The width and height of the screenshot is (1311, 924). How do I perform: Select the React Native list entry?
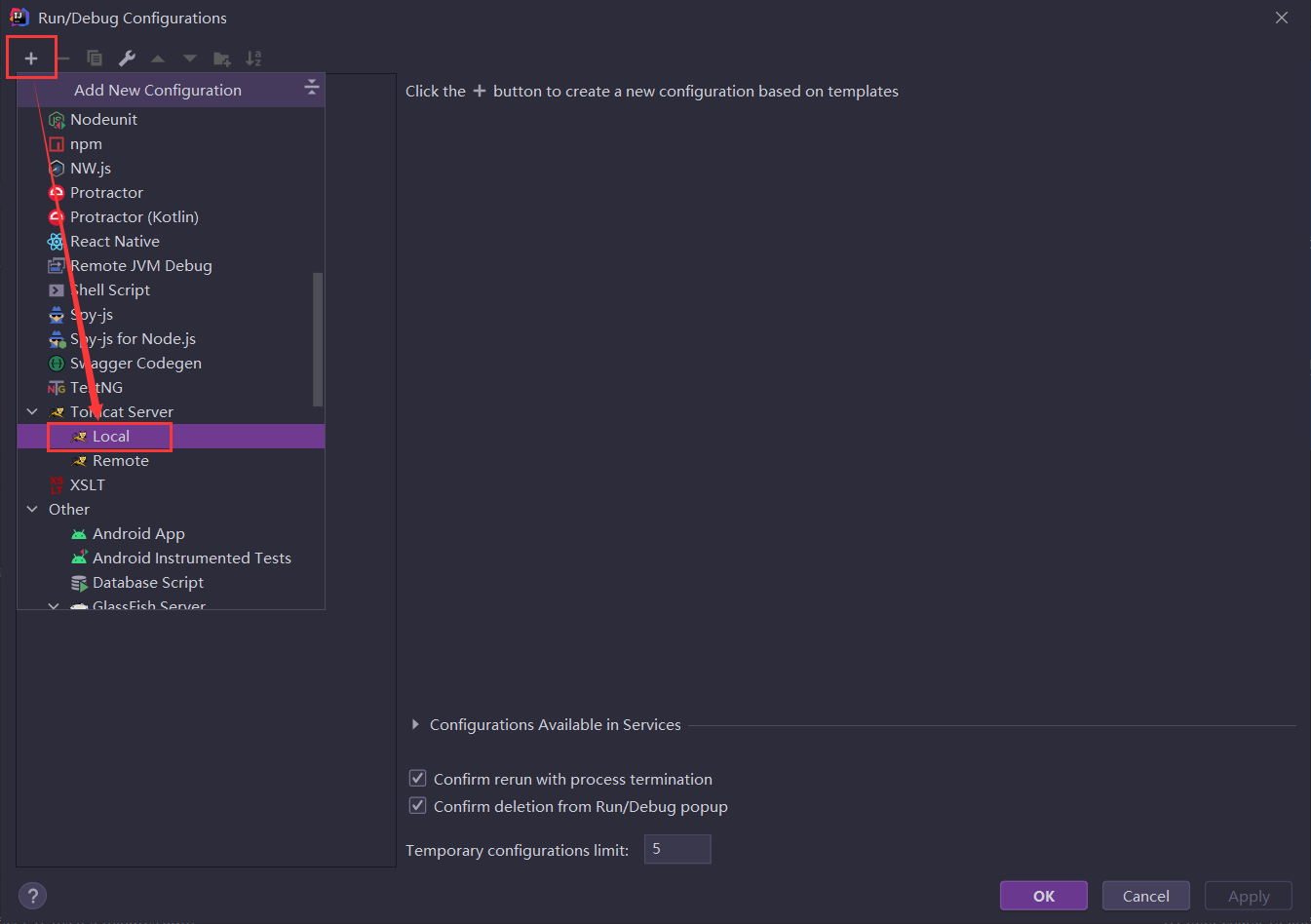click(171, 242)
